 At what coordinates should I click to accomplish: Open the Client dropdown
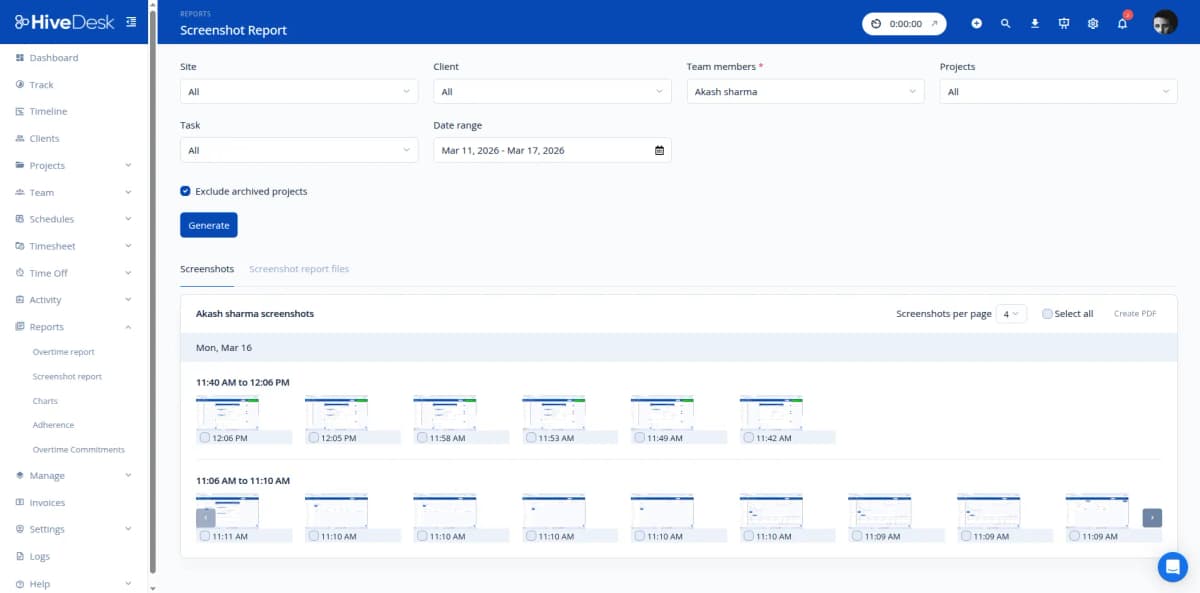[552, 90]
